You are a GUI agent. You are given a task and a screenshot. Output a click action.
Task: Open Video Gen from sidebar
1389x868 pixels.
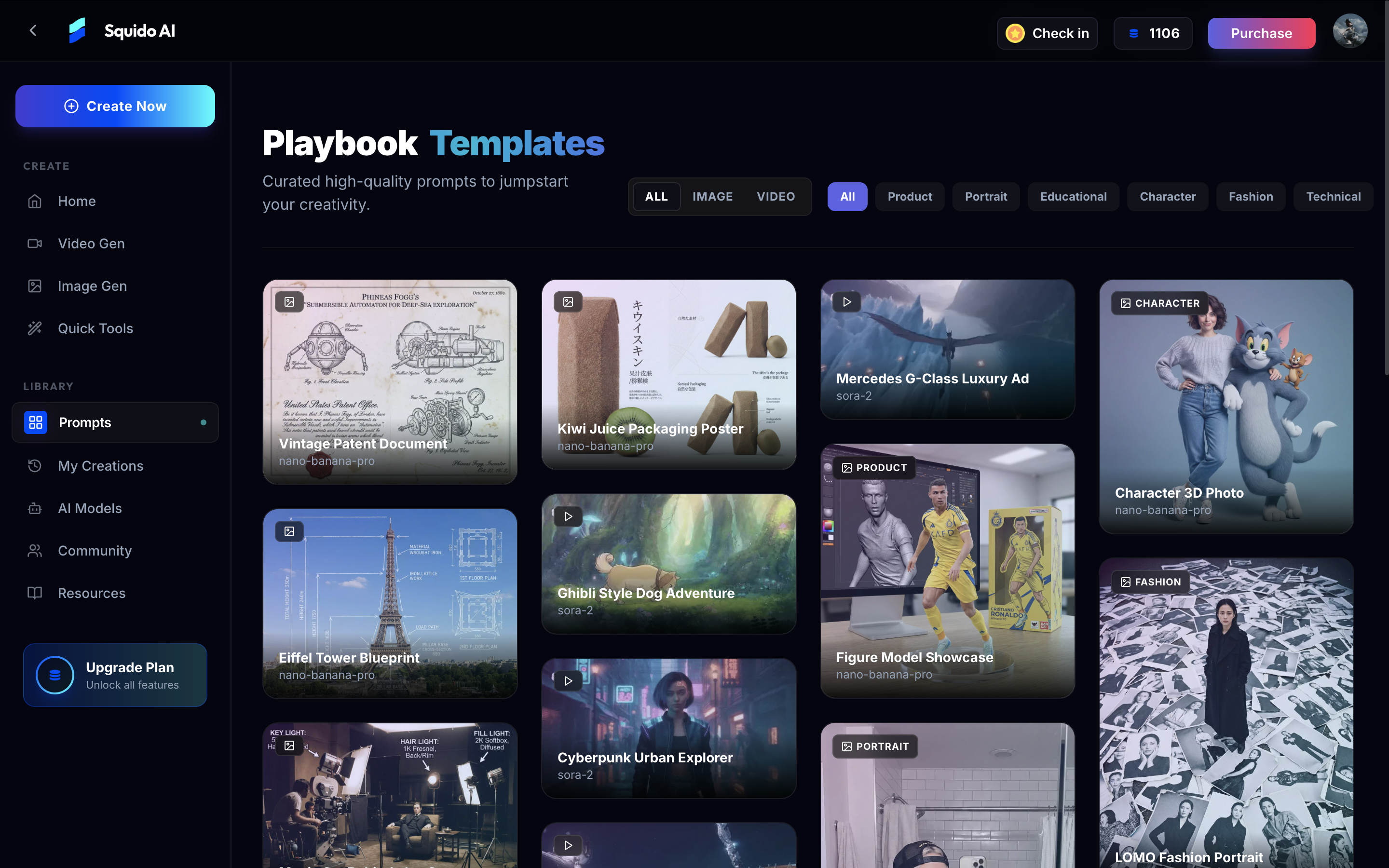click(x=91, y=244)
